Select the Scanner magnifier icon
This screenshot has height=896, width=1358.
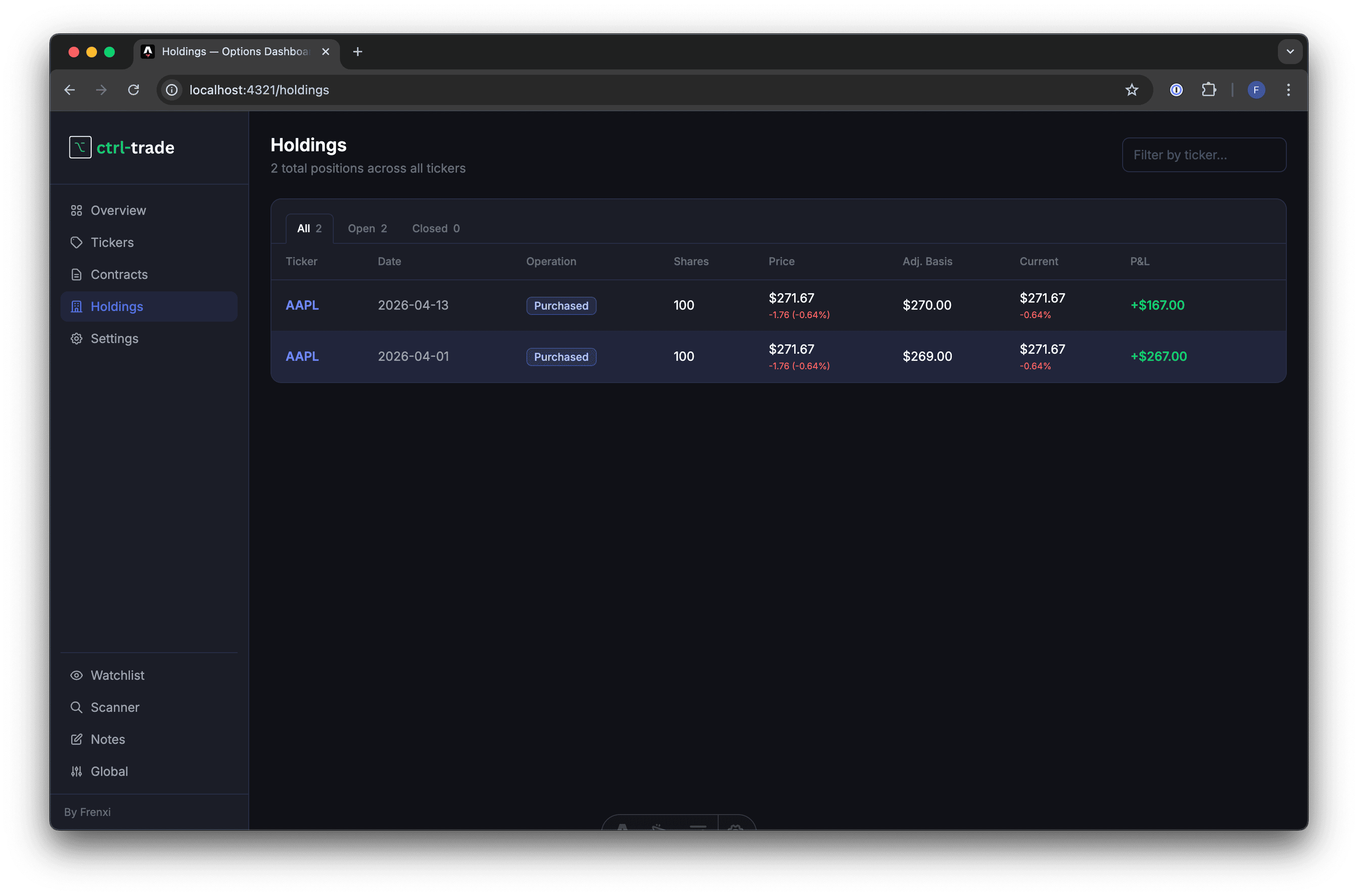click(x=77, y=707)
